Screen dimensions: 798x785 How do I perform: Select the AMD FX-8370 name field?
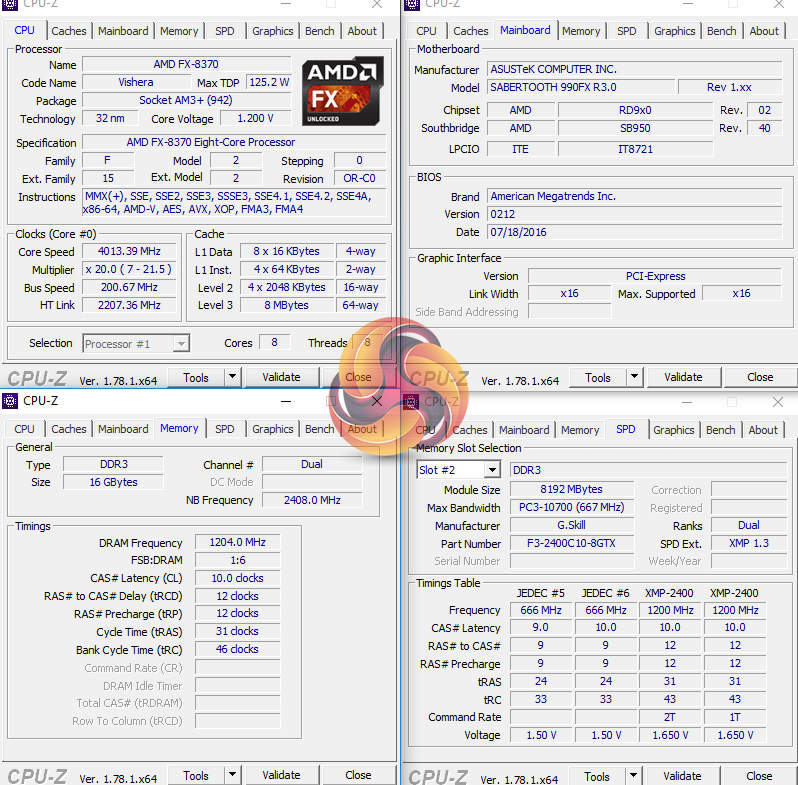click(x=186, y=64)
